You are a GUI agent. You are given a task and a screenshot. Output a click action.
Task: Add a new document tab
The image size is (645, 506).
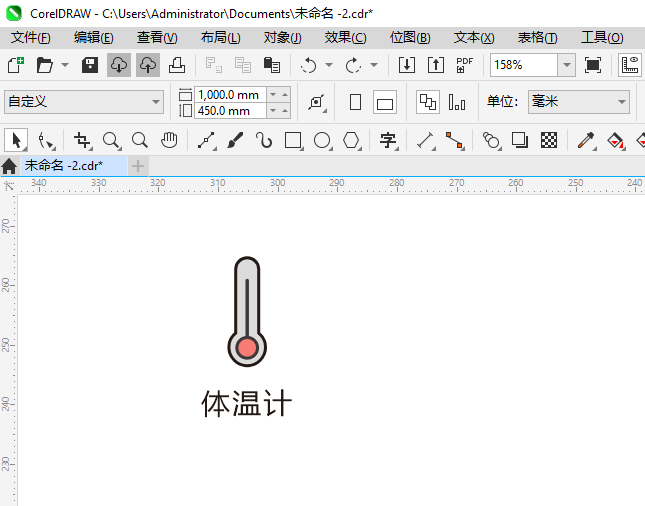(138, 166)
